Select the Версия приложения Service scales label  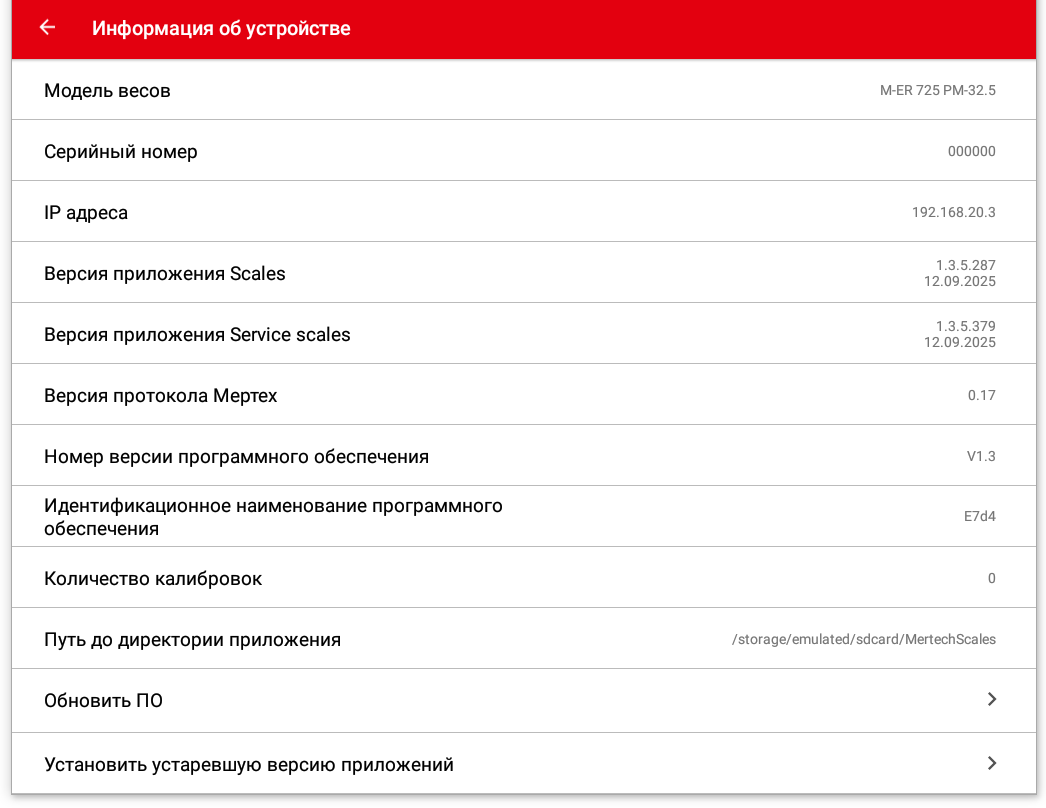pyautogui.click(x=197, y=335)
